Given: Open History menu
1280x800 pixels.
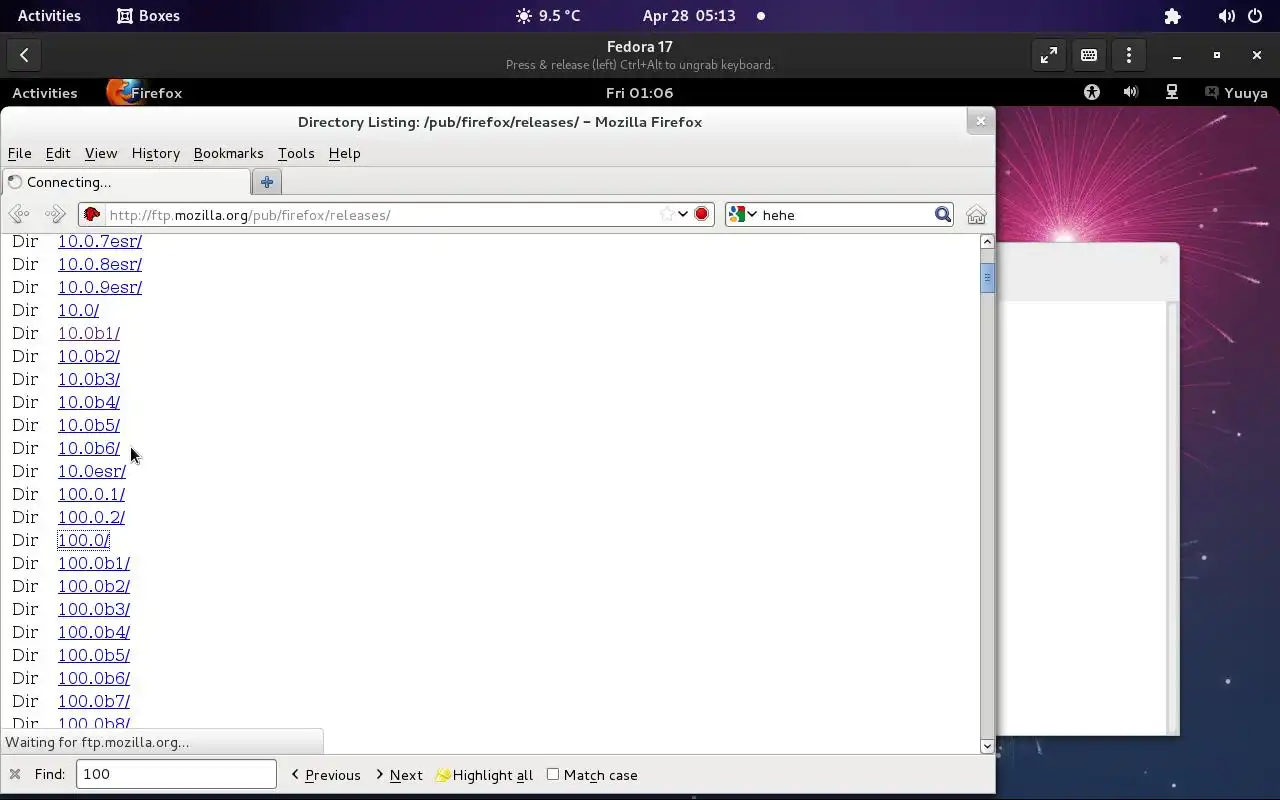Looking at the screenshot, I should 155,153.
